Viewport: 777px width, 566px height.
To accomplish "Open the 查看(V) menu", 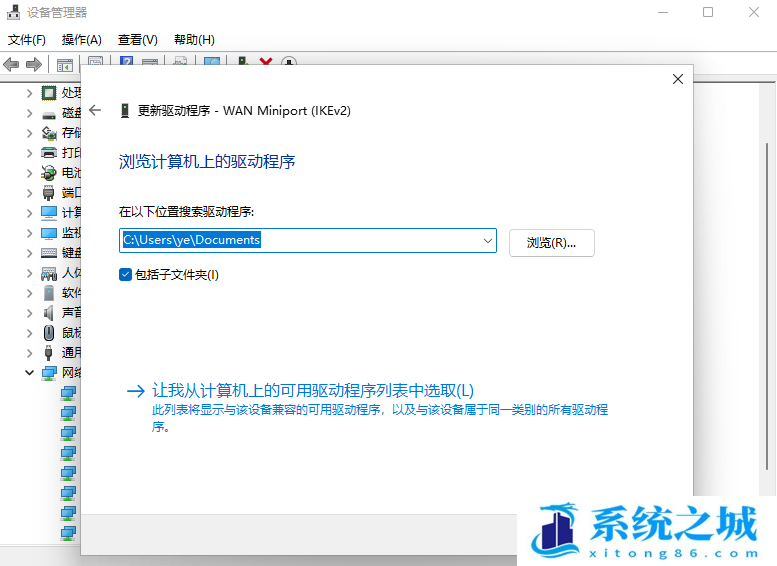I will tap(137, 40).
